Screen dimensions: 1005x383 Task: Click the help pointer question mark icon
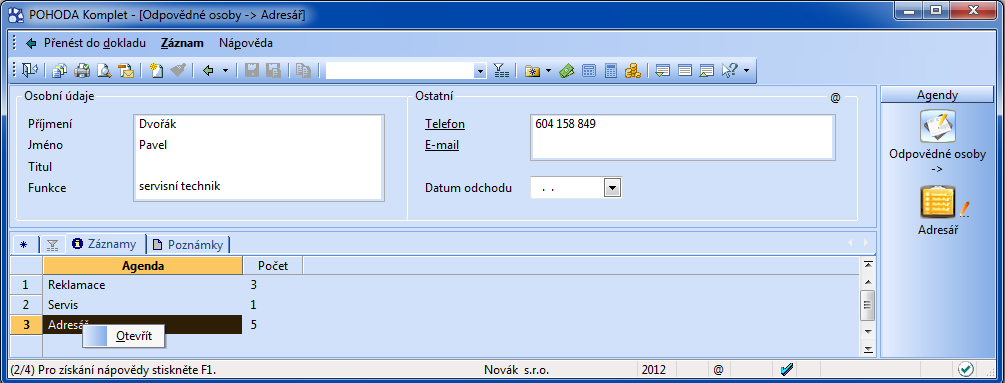730,70
